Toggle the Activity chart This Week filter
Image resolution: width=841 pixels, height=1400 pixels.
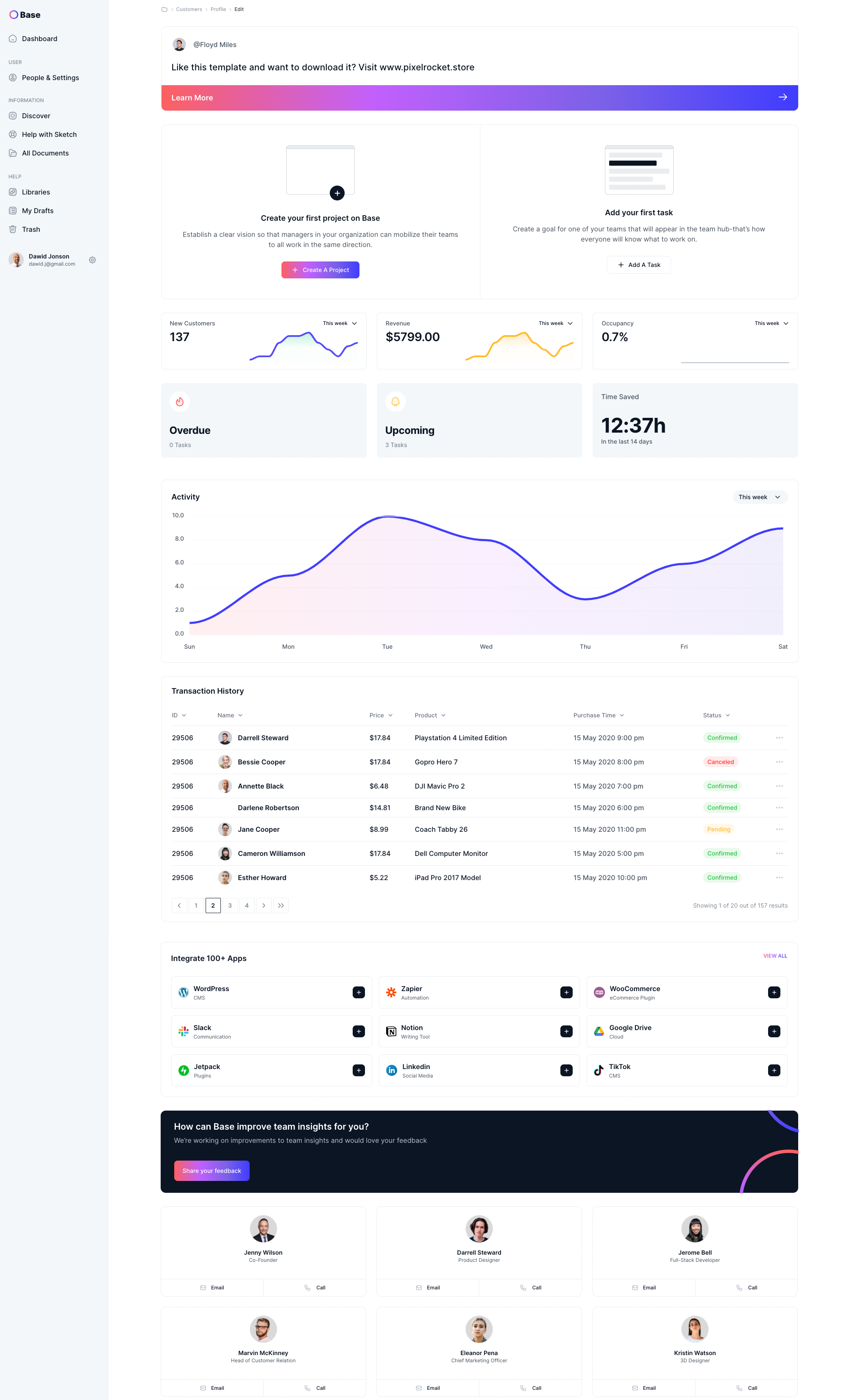tap(758, 496)
